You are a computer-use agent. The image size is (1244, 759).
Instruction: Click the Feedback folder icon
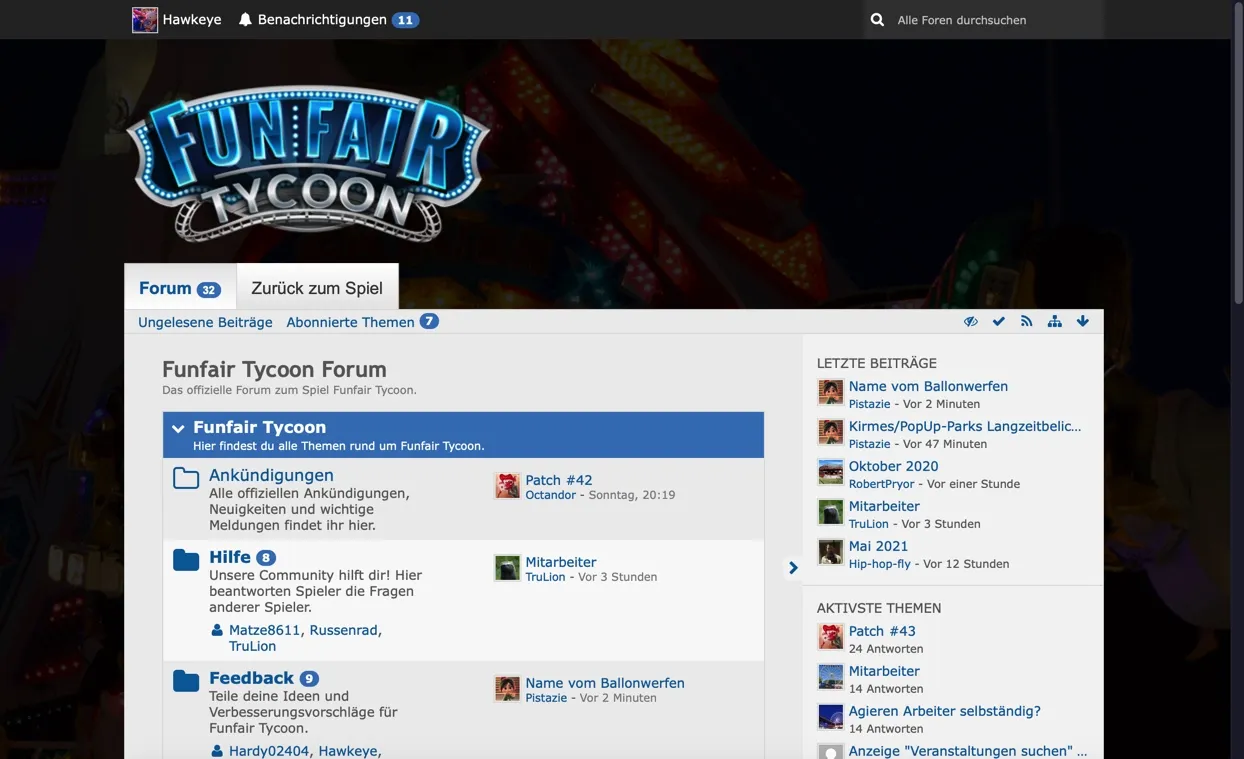pos(186,681)
